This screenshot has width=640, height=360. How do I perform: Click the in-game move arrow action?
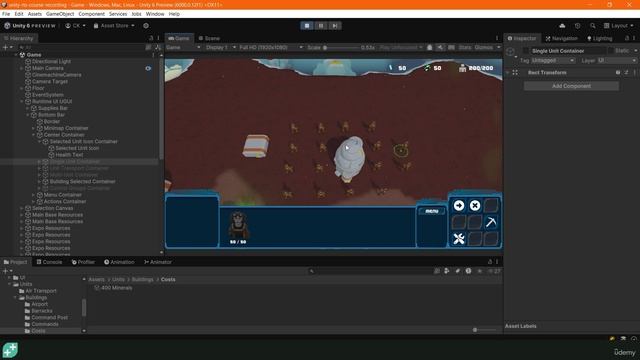tap(459, 205)
